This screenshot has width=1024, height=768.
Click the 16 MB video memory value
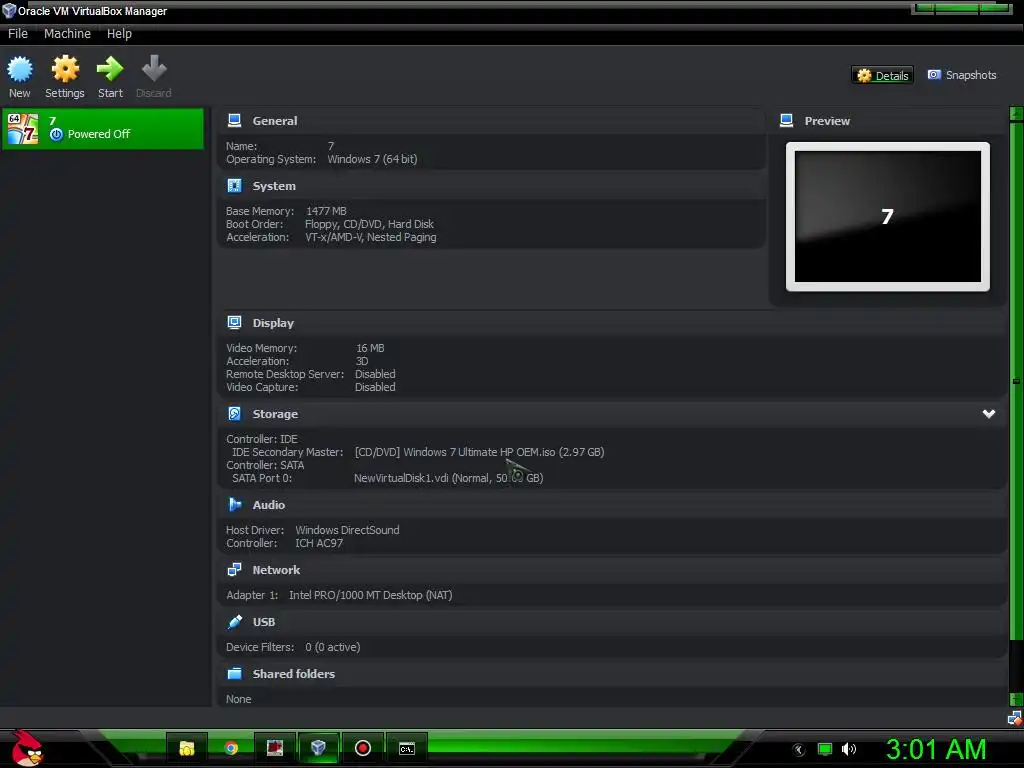tap(370, 348)
